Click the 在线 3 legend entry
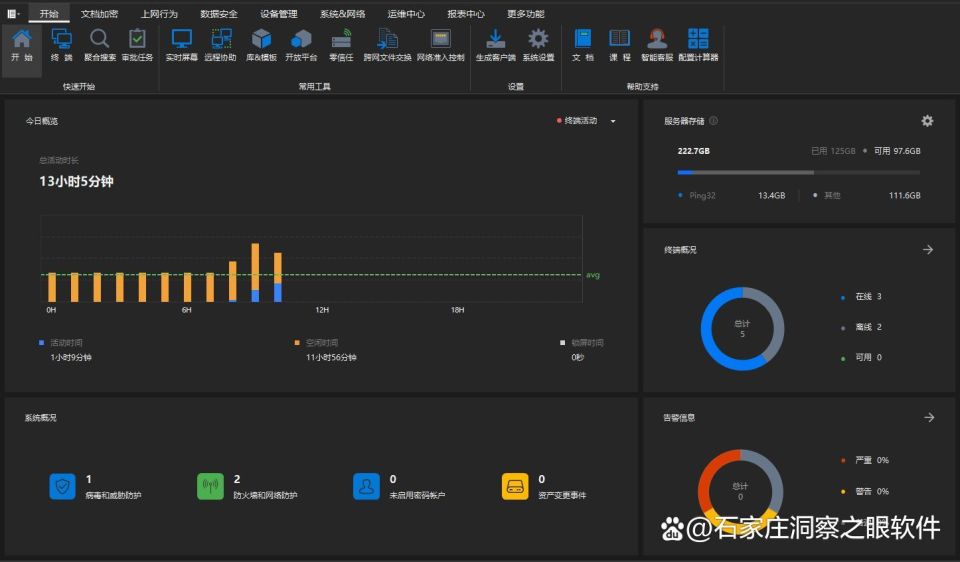The height and width of the screenshot is (562, 960). tap(862, 296)
